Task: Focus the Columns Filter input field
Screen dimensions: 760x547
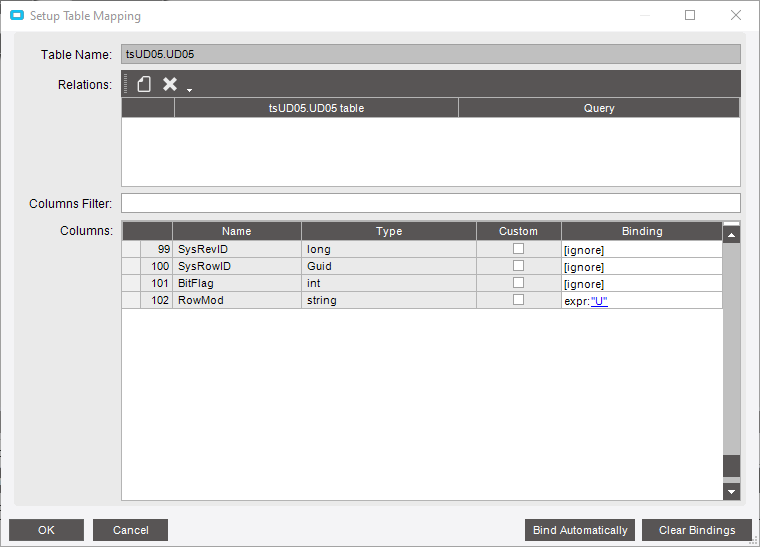Action: 430,203
